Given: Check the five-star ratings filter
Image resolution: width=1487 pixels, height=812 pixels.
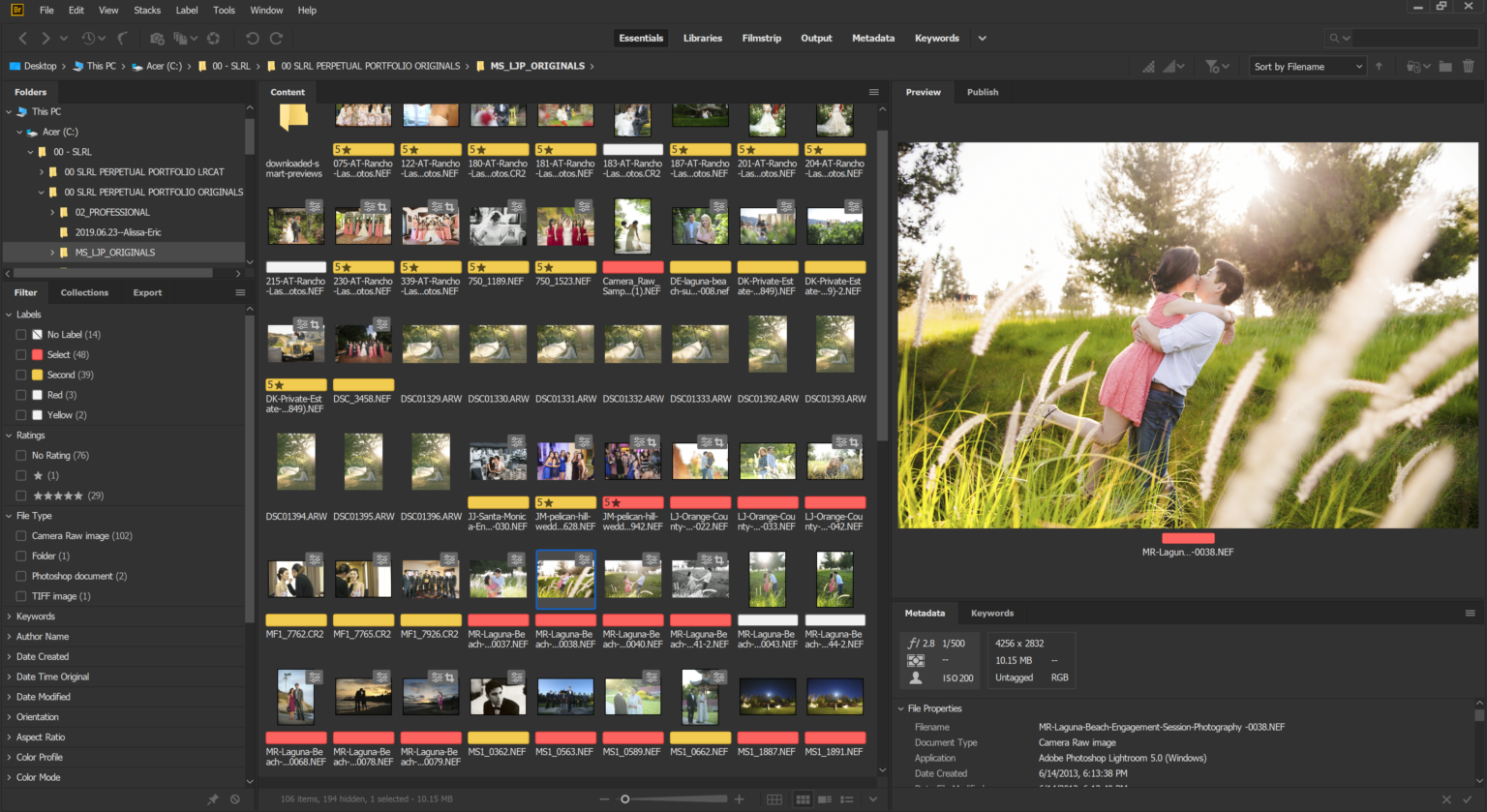Looking at the screenshot, I should 21,495.
